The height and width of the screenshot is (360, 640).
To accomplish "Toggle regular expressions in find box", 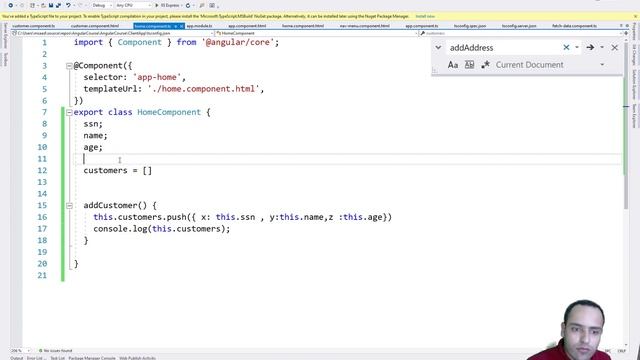I will tap(485, 65).
